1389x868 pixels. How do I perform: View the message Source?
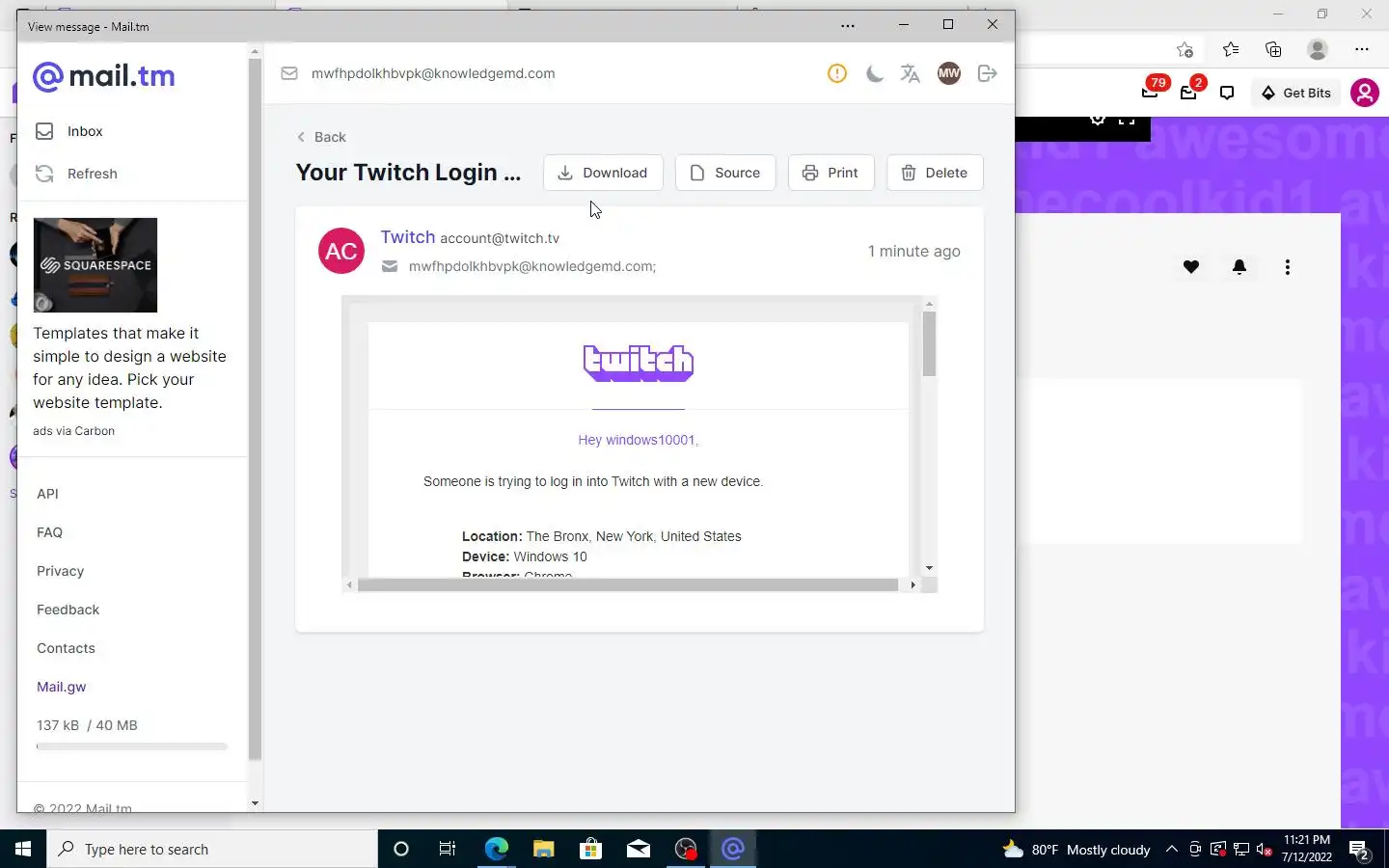pos(725,173)
